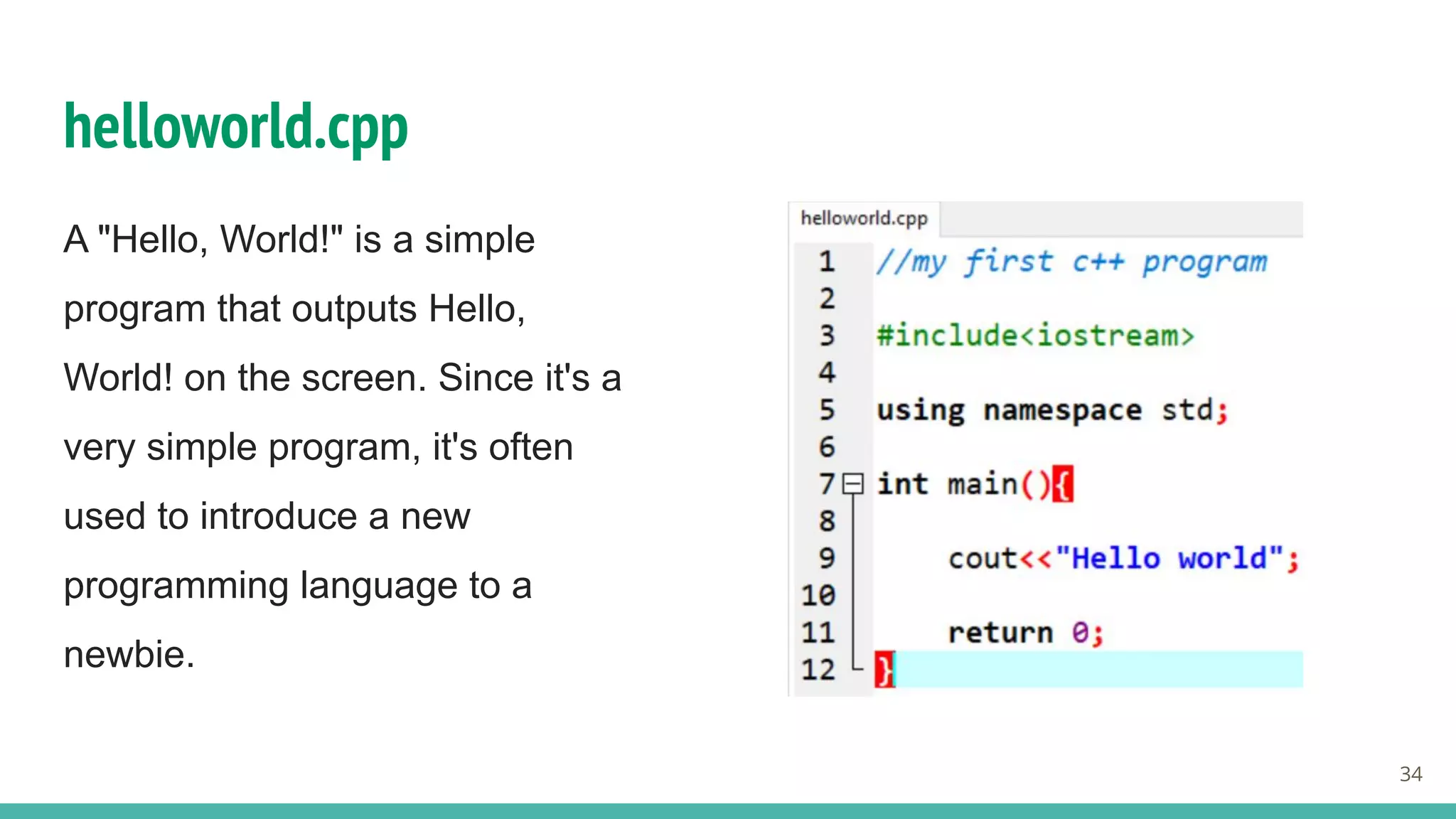Click line number 4 in the gutter

(826, 373)
